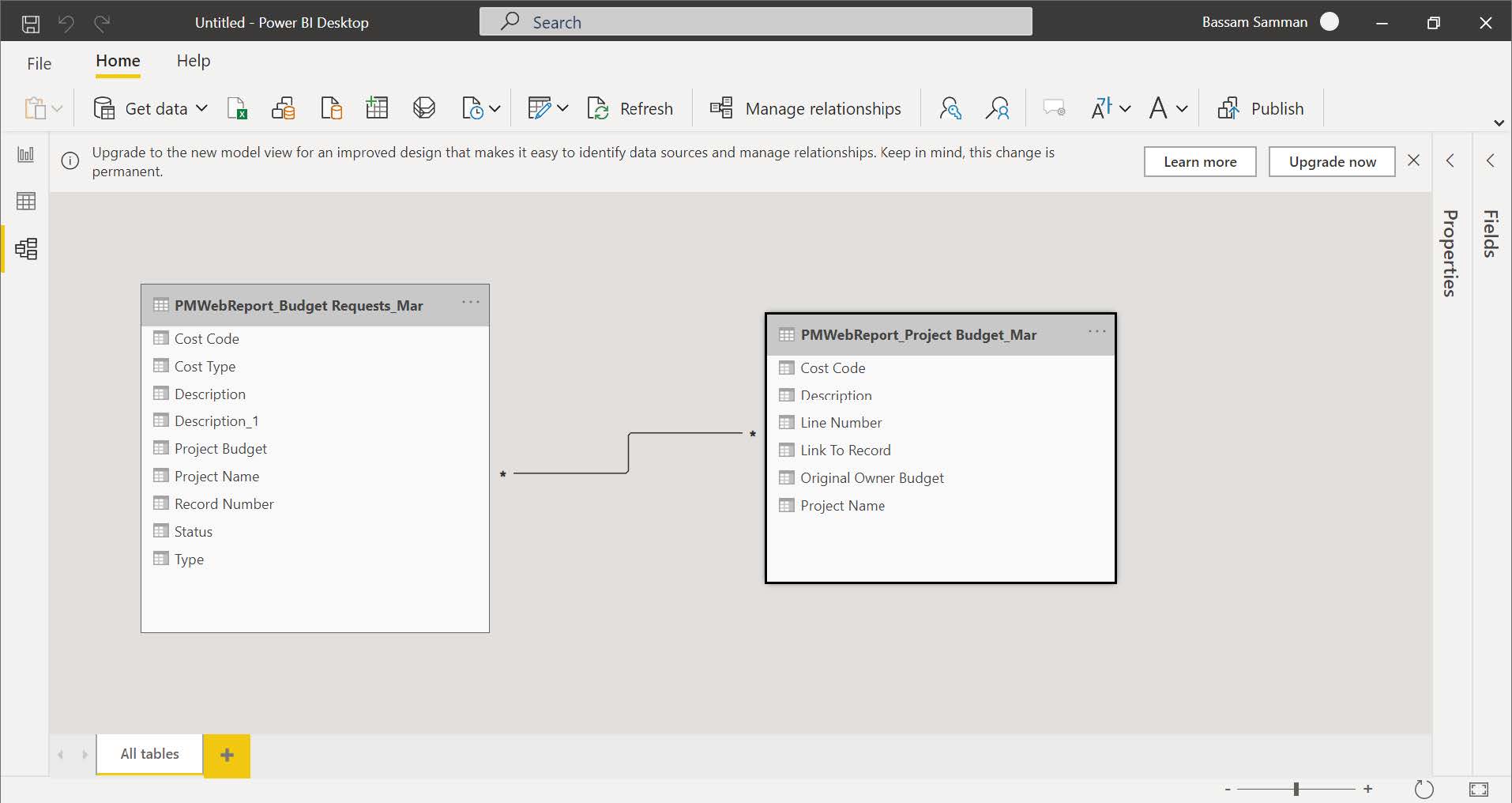
Task: Click the Linguistic schema A icon
Action: tap(1158, 108)
